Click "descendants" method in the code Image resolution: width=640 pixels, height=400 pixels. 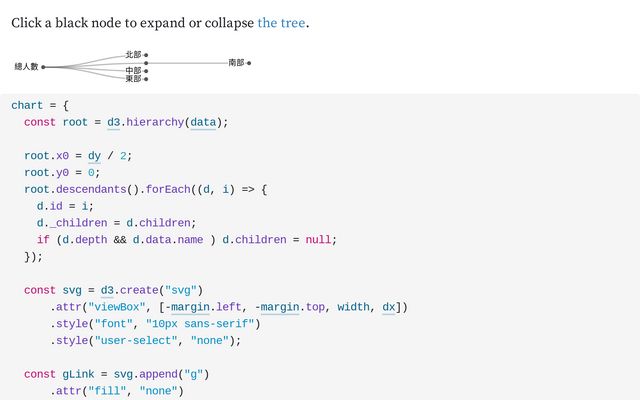(x=91, y=189)
